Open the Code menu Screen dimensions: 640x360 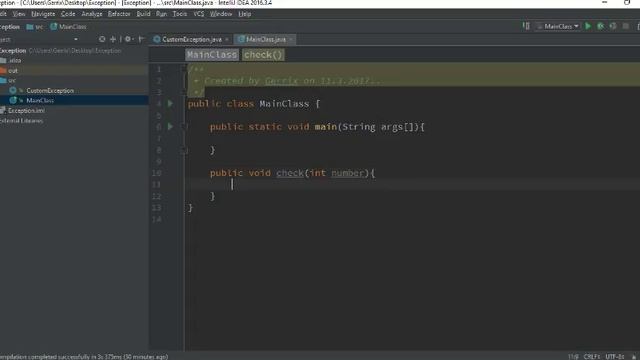[68, 14]
